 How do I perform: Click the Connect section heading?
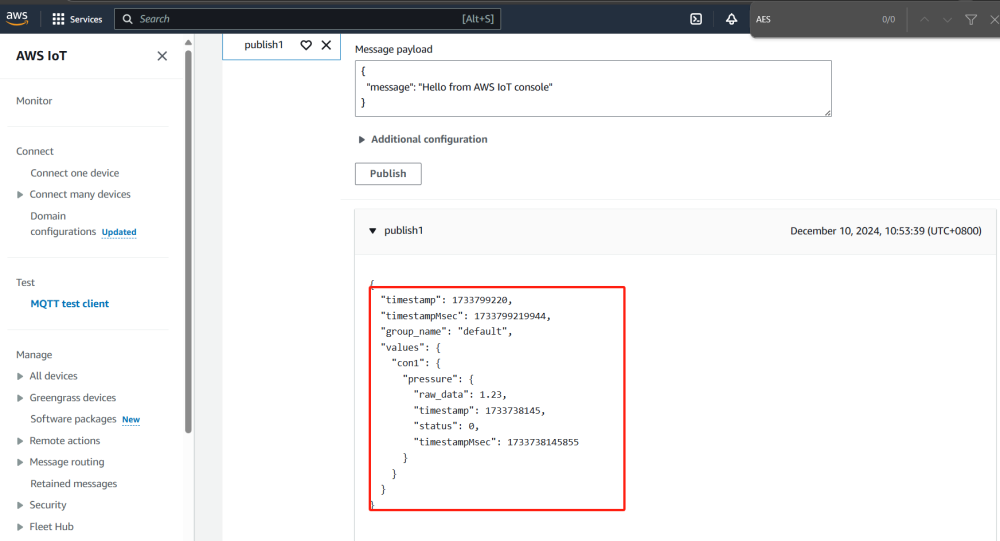coord(35,151)
